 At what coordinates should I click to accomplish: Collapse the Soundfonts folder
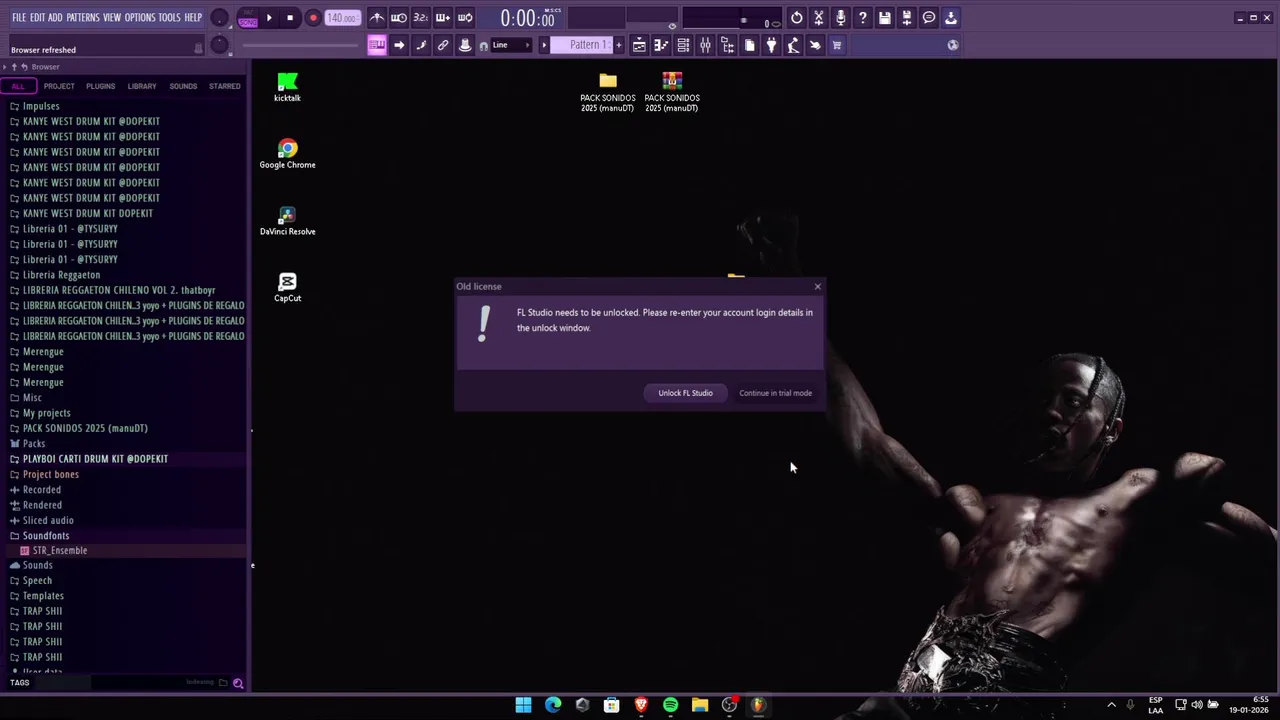pos(46,536)
